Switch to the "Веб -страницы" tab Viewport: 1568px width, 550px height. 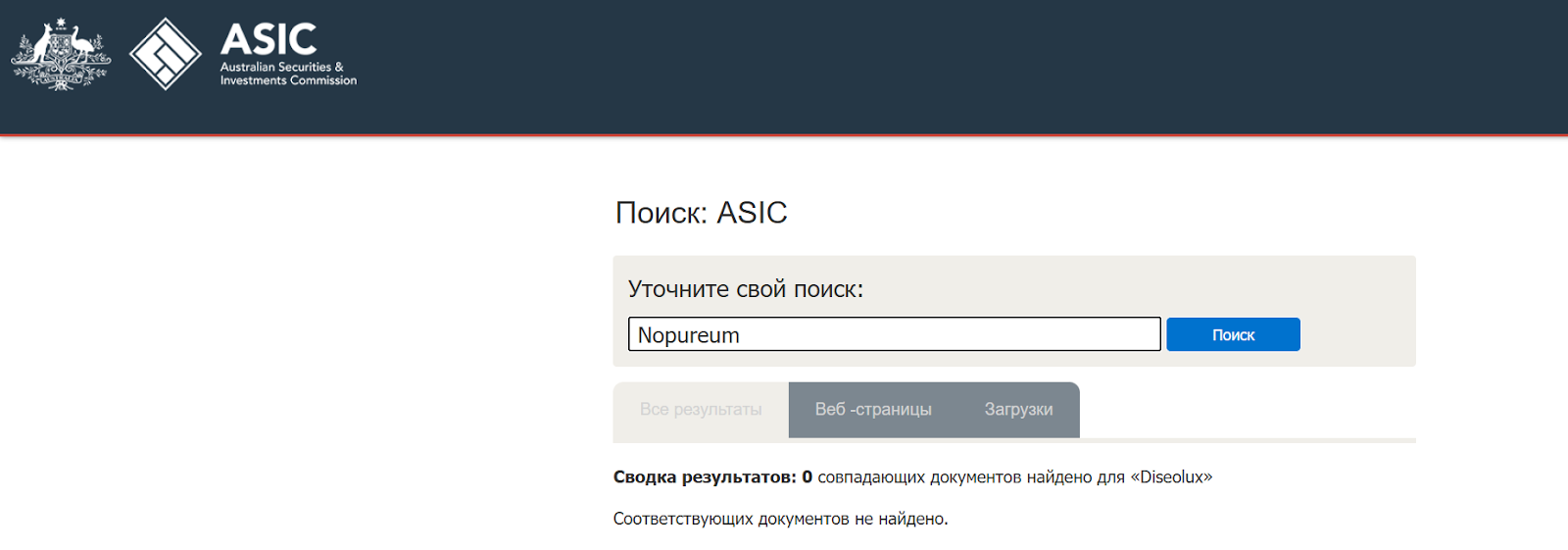coord(873,410)
